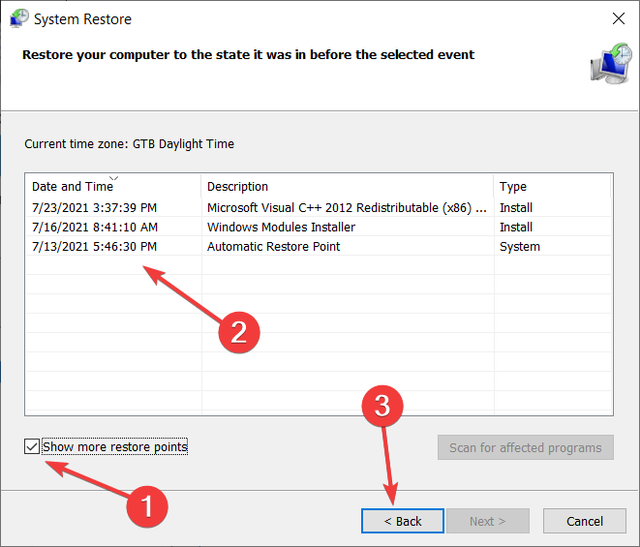This screenshot has width=640, height=547.
Task: Click the System Restore title bar icon
Action: 19,19
